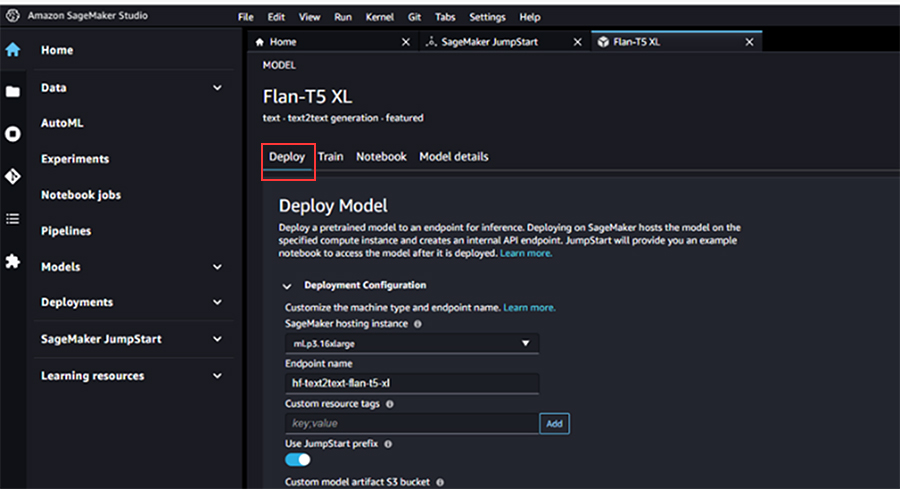
Task: Open the Run menu
Action: [343, 17]
